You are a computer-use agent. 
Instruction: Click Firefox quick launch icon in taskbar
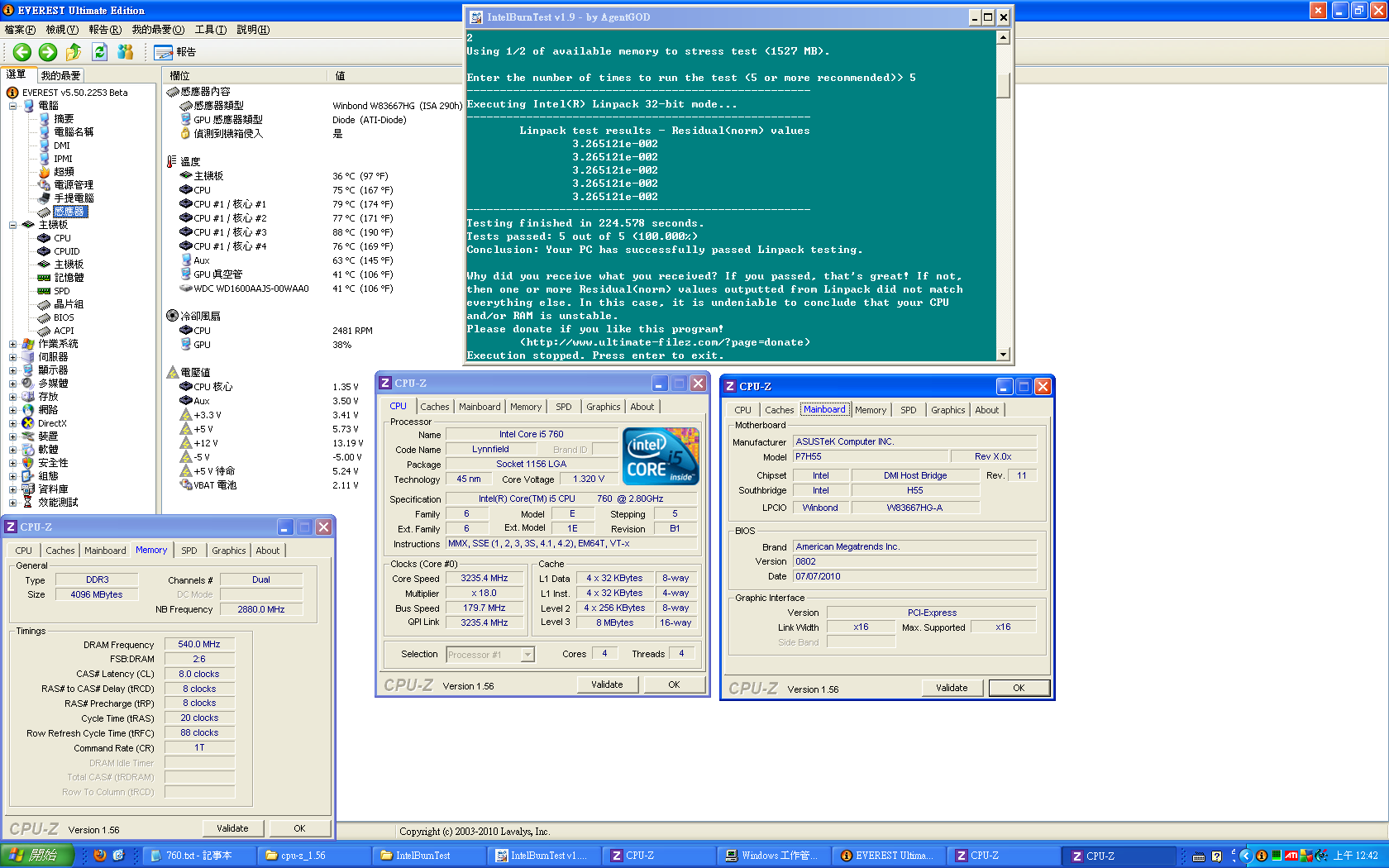pos(100,856)
